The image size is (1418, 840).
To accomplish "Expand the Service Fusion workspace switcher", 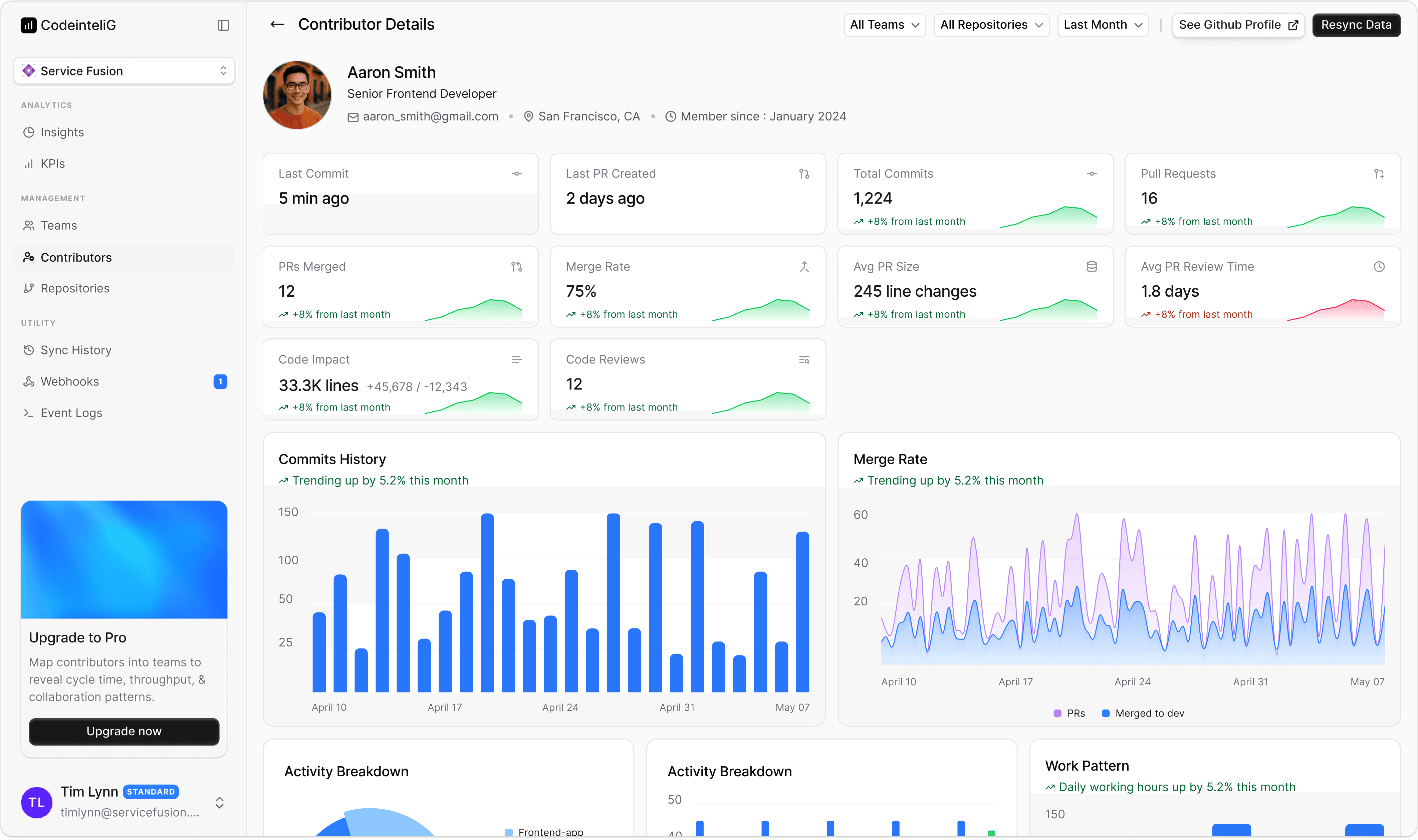I will 124,71.
